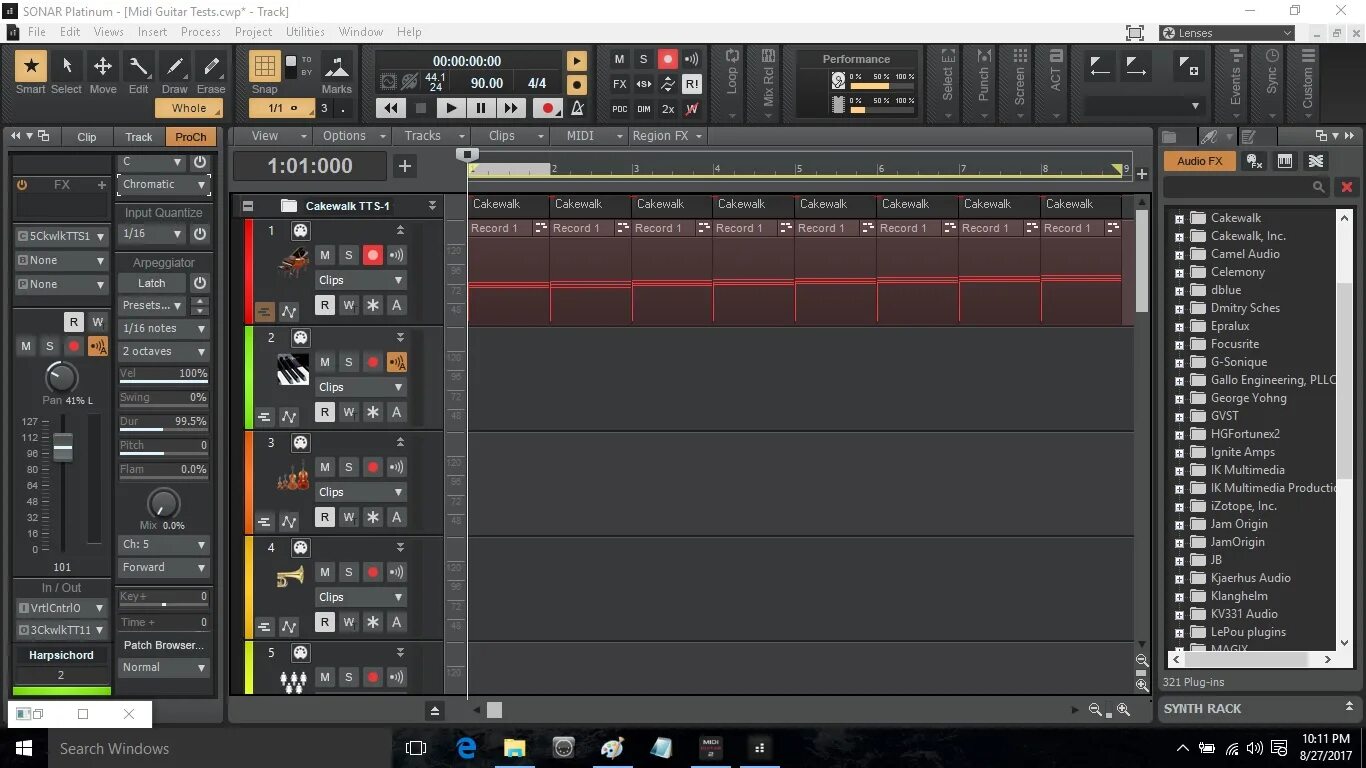Click the SYNTH RACK header
This screenshot has height=768, width=1366.
pos(1202,708)
